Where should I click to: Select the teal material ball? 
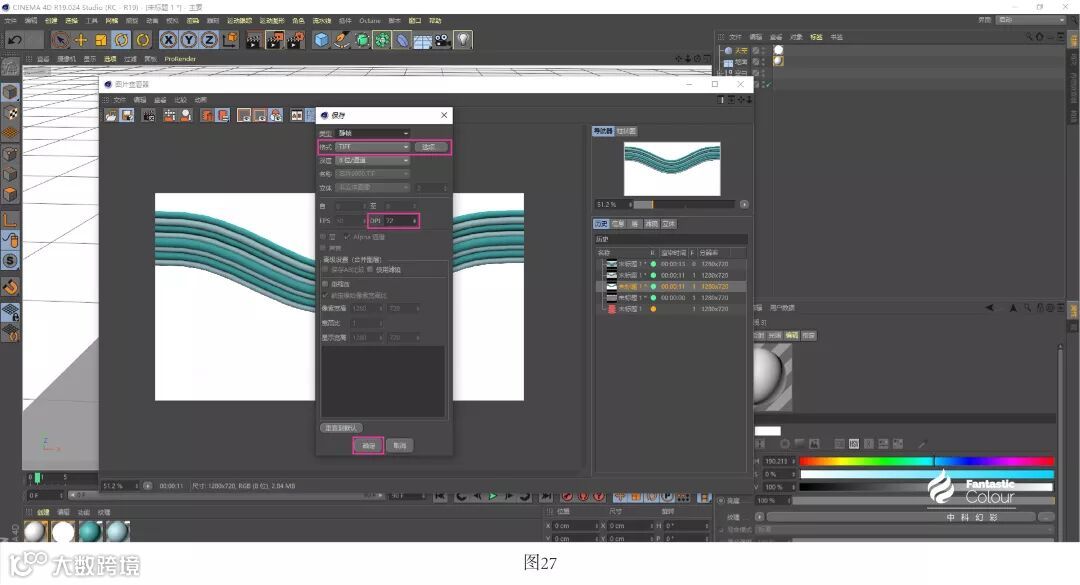[x=90, y=531]
